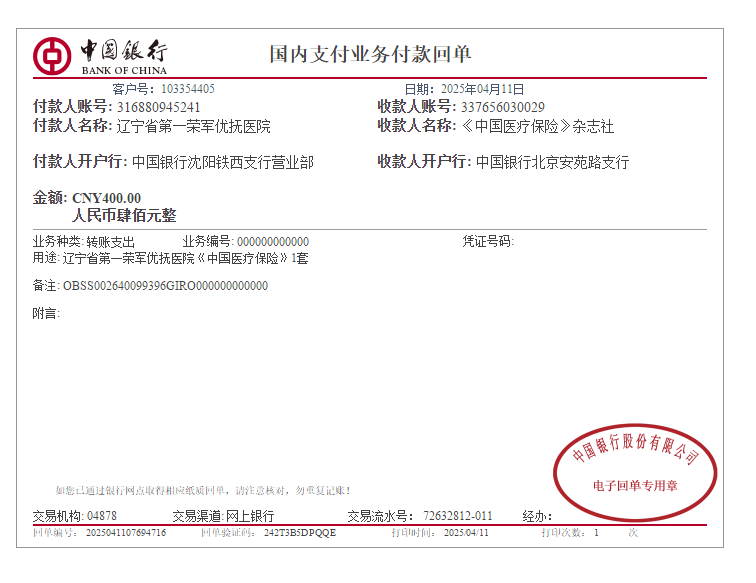Click the 经办 label

(x=537, y=516)
